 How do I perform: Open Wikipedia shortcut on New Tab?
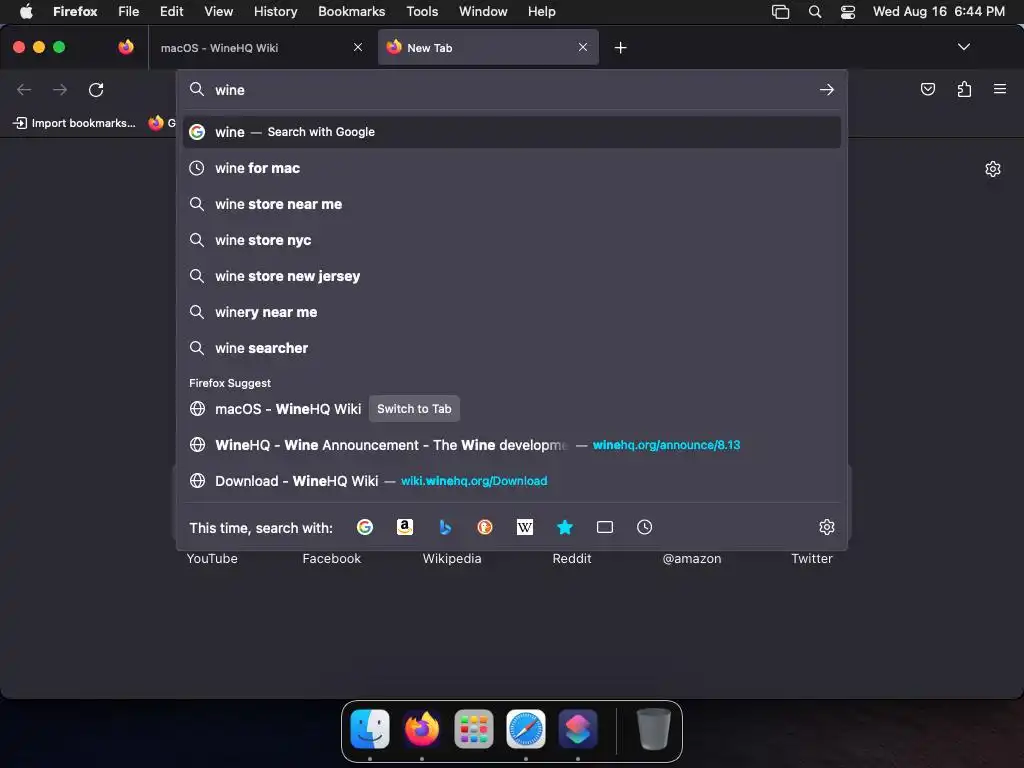click(x=452, y=558)
